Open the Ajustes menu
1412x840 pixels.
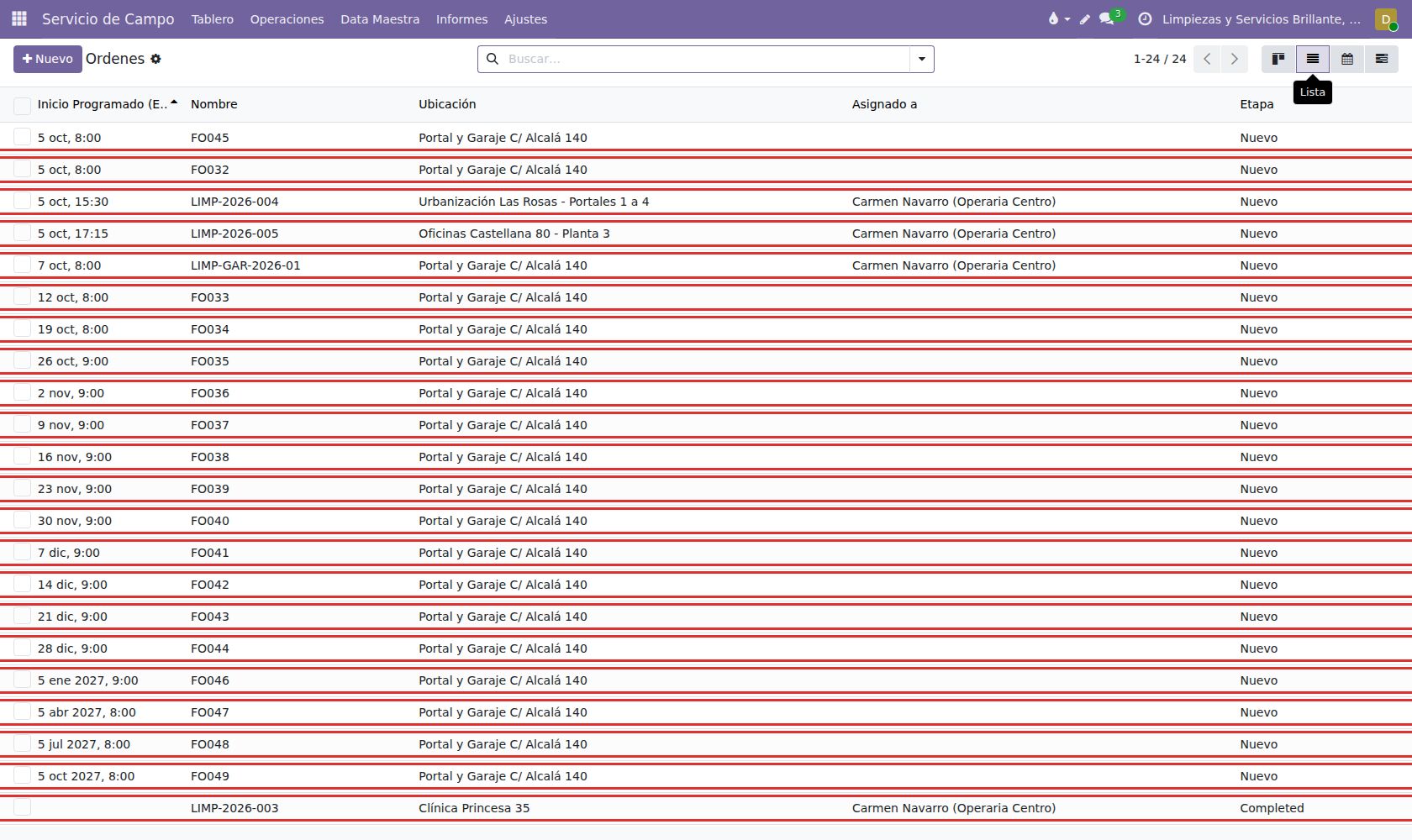click(x=525, y=18)
